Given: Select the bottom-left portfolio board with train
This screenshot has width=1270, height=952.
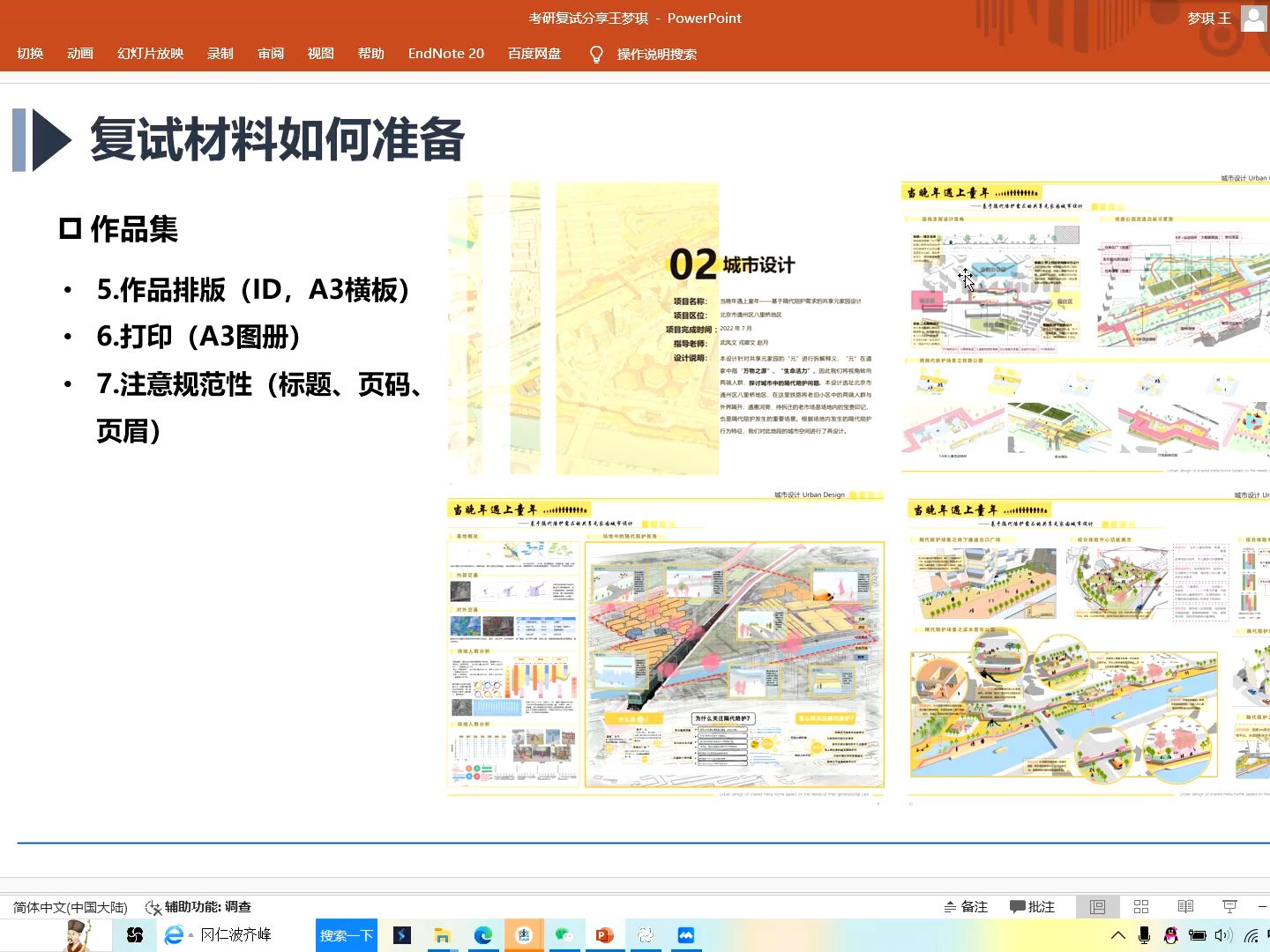Looking at the screenshot, I should click(x=666, y=645).
